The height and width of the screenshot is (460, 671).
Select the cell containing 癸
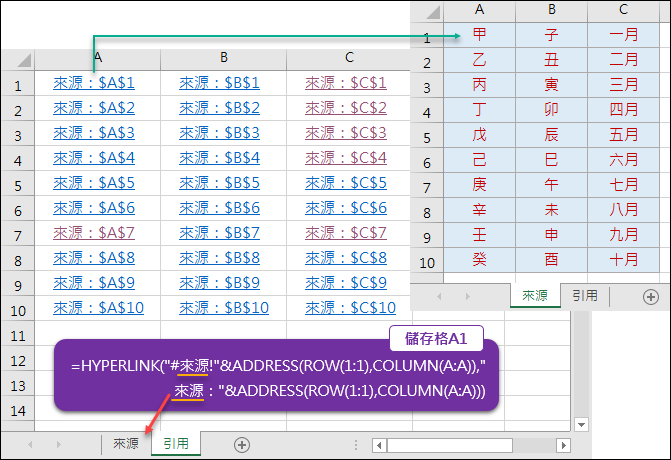coord(479,260)
